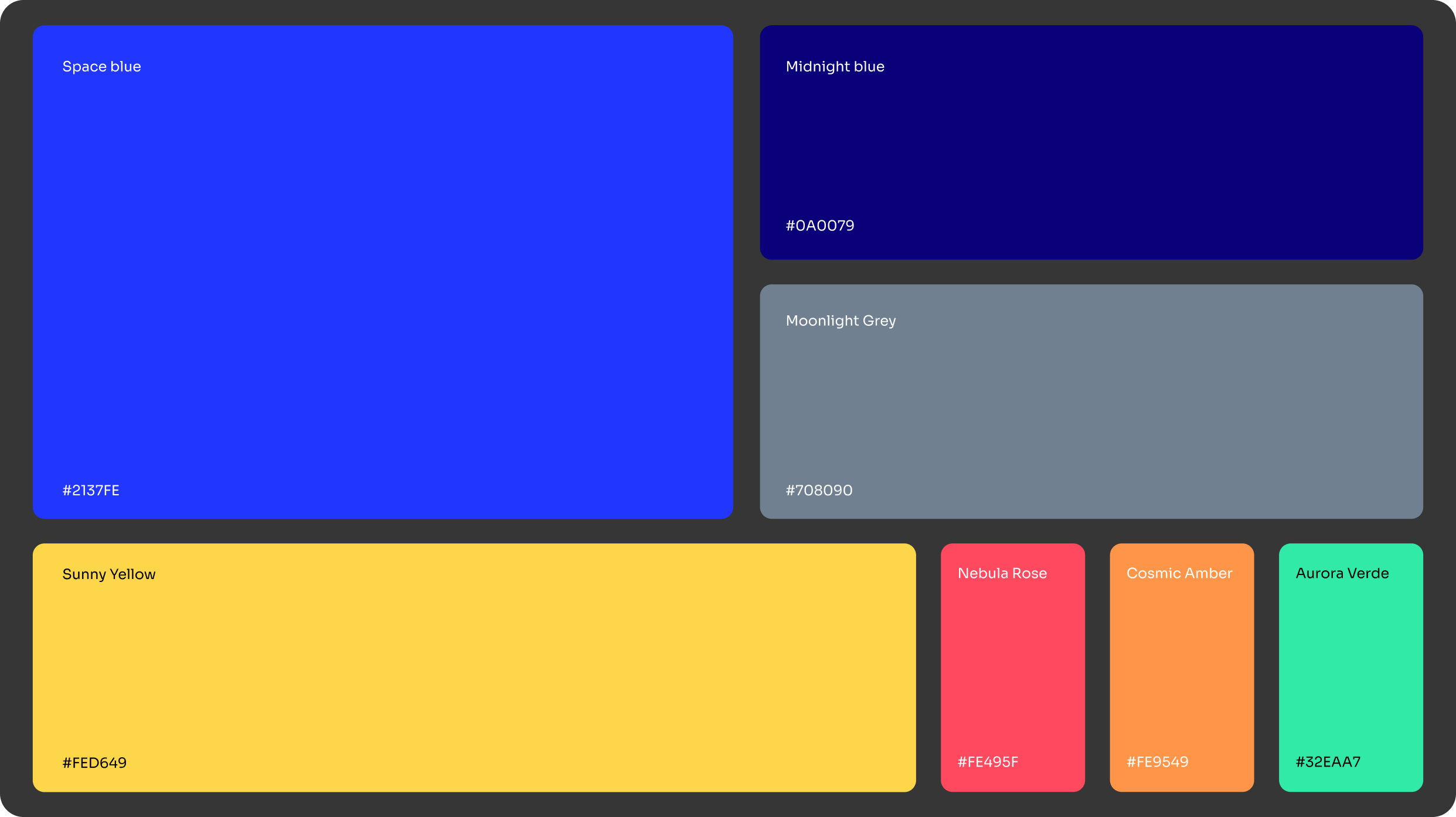Screen dimensions: 1456x817
Task: Pick the Aurora Verde swatch
Action: [x=1350, y=668]
